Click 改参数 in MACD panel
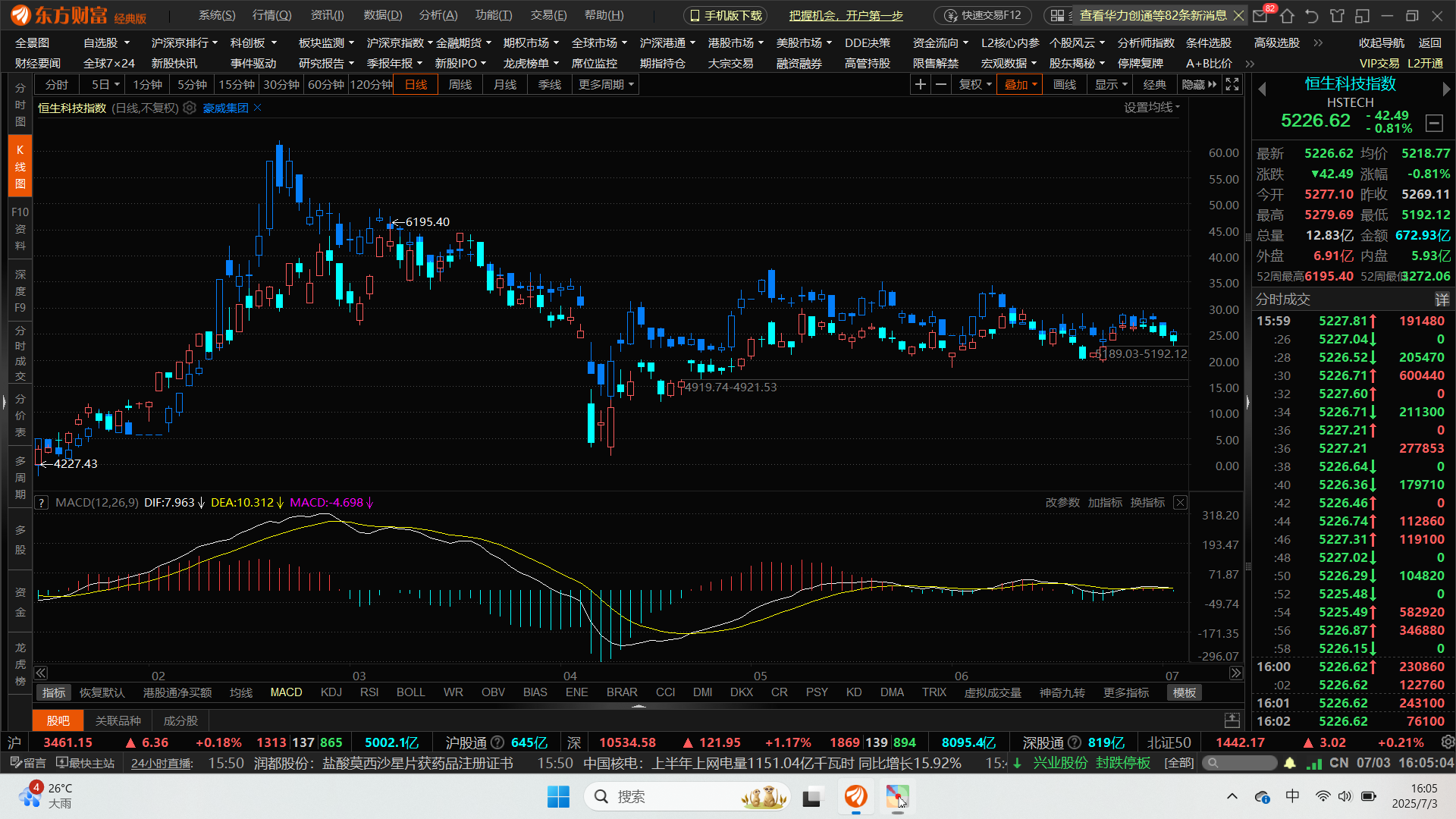The width and height of the screenshot is (1456, 819). point(1062,502)
